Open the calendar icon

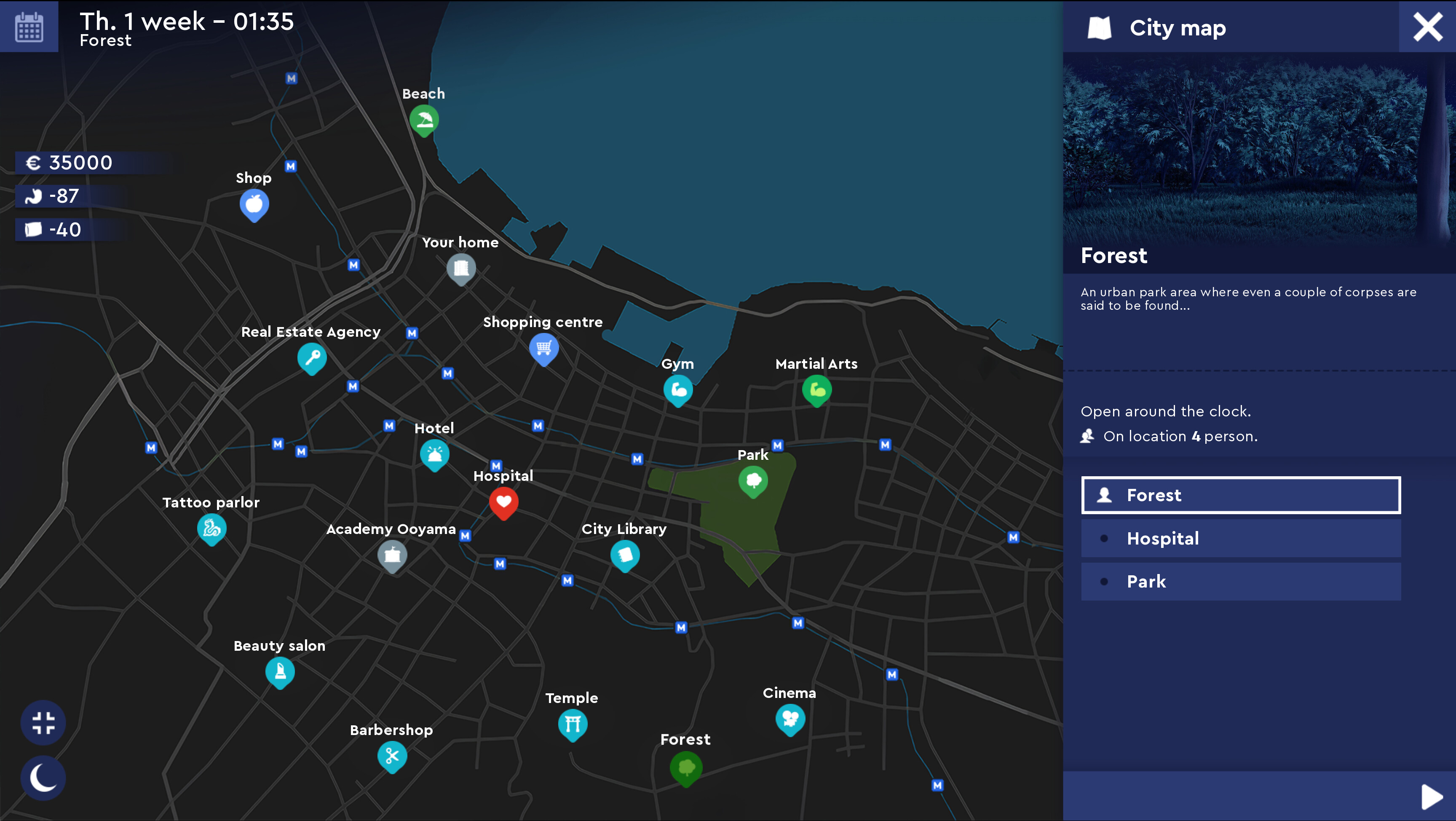coord(29,26)
